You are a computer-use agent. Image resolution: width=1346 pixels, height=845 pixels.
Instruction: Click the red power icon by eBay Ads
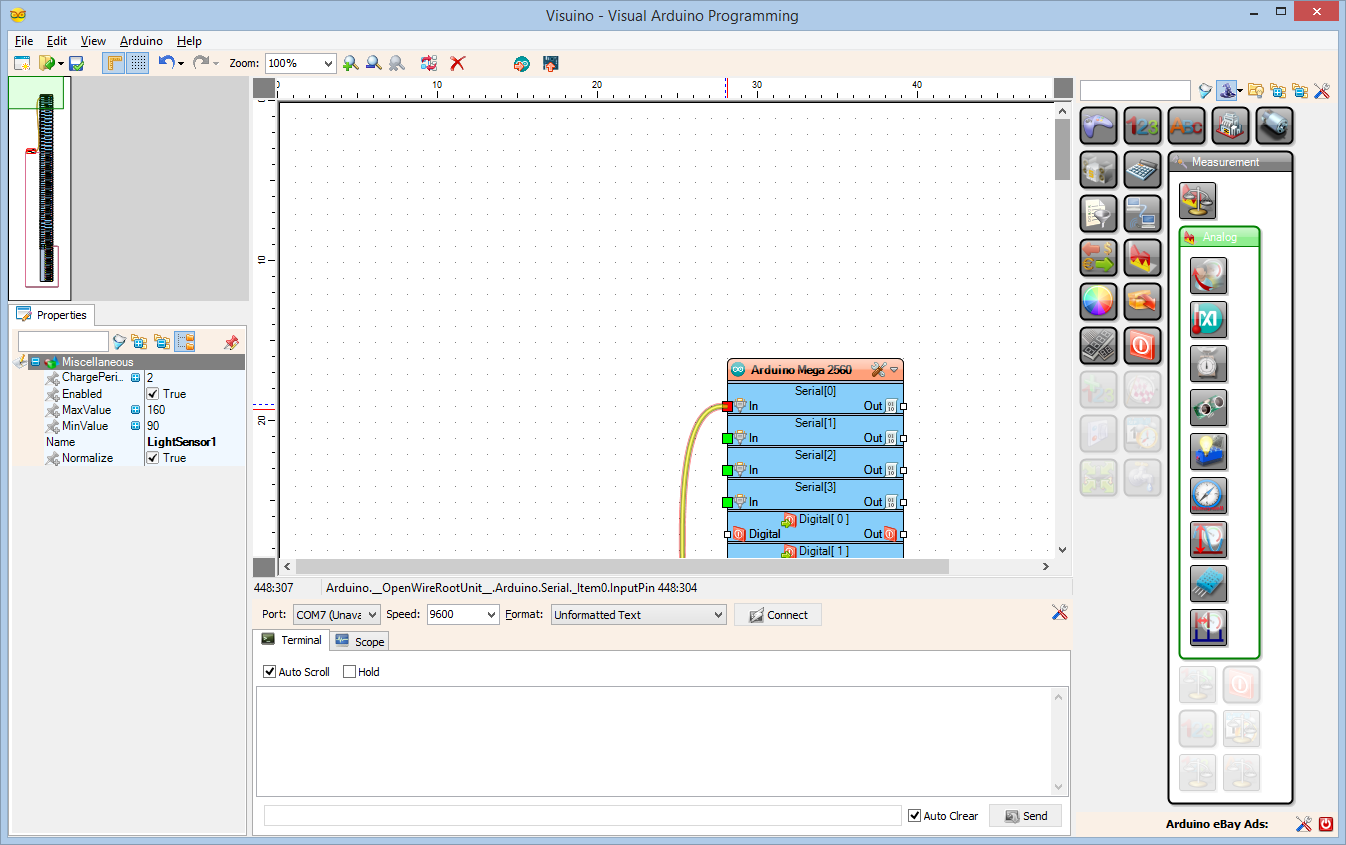(x=1326, y=824)
